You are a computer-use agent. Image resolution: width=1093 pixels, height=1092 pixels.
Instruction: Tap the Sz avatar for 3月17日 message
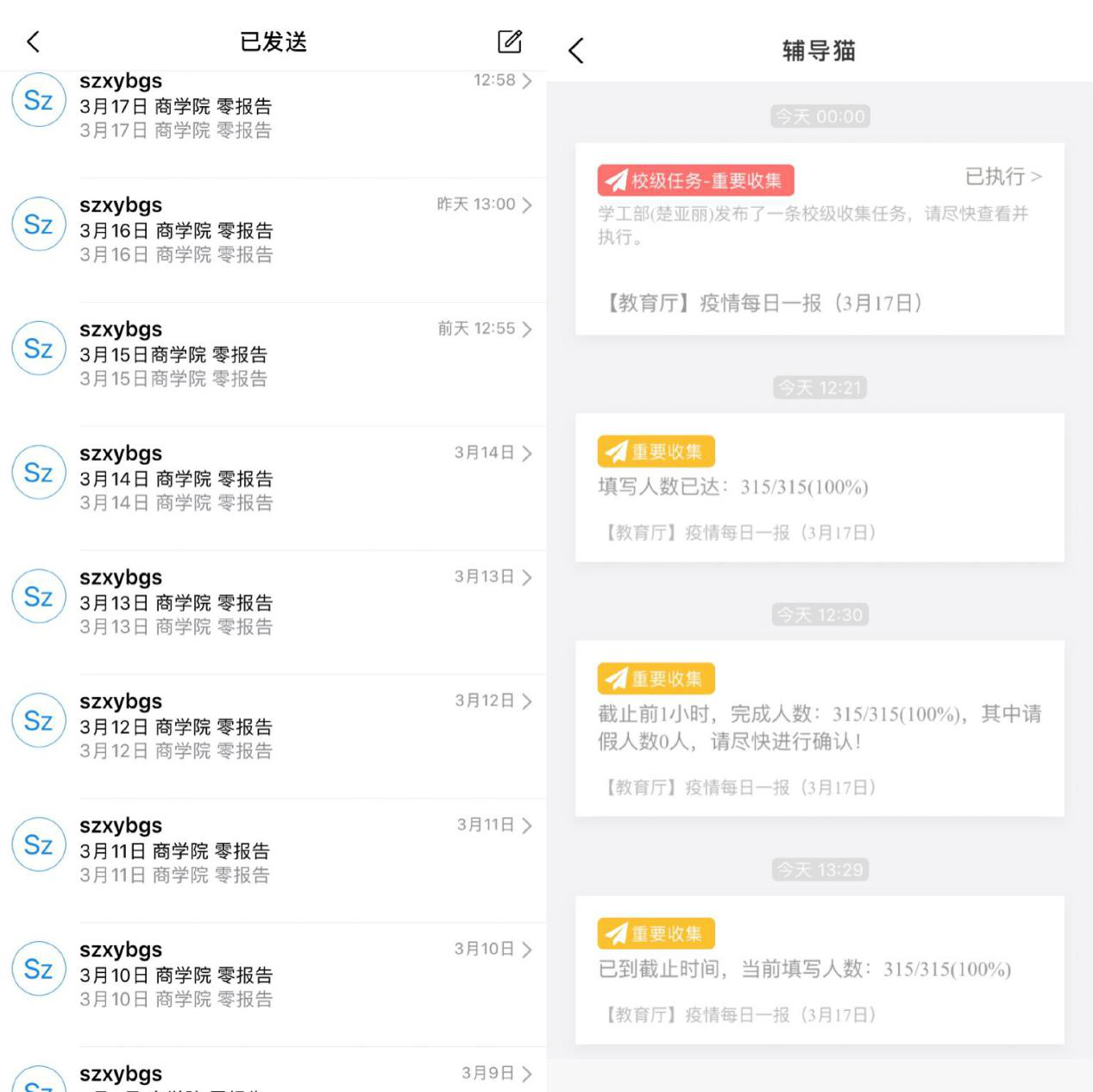pyautogui.click(x=38, y=101)
